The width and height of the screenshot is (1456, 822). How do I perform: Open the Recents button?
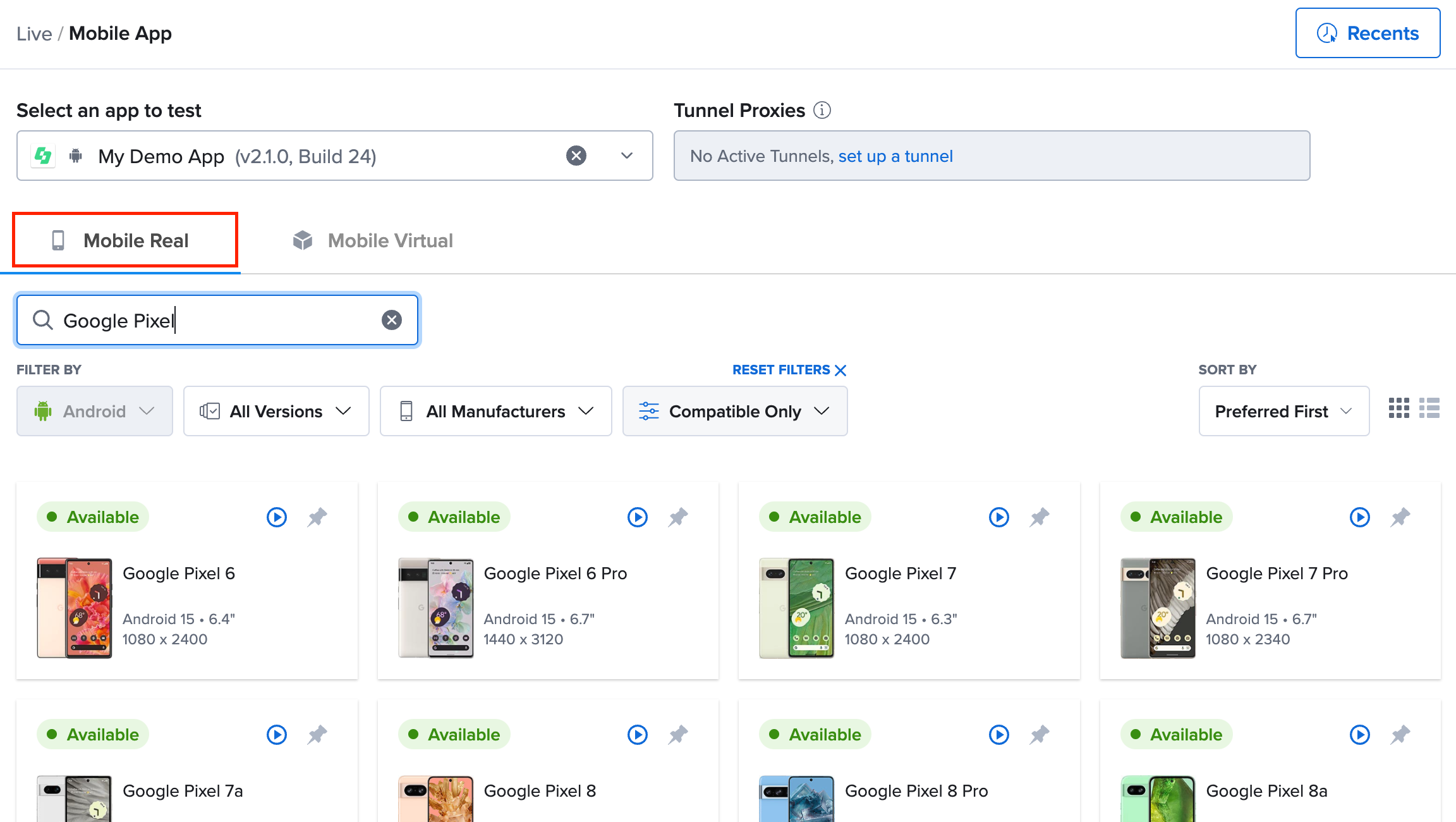1368,33
